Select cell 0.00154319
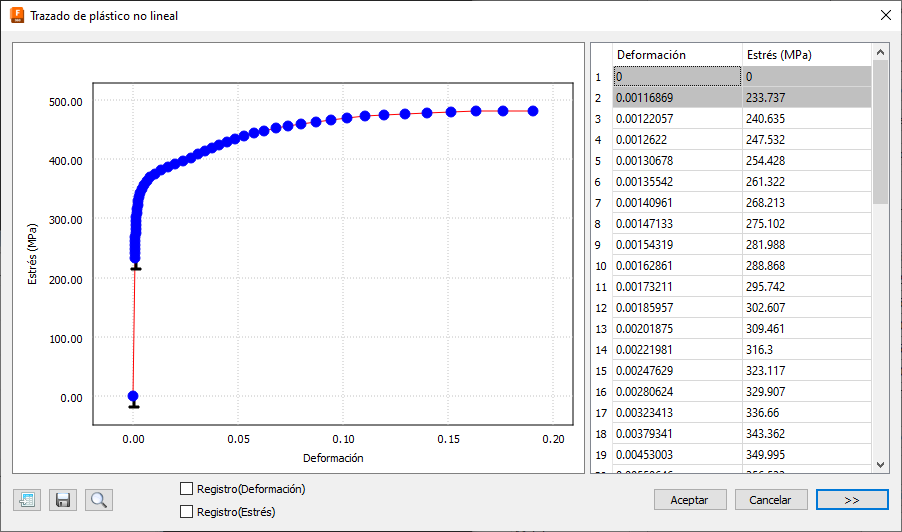 click(677, 244)
